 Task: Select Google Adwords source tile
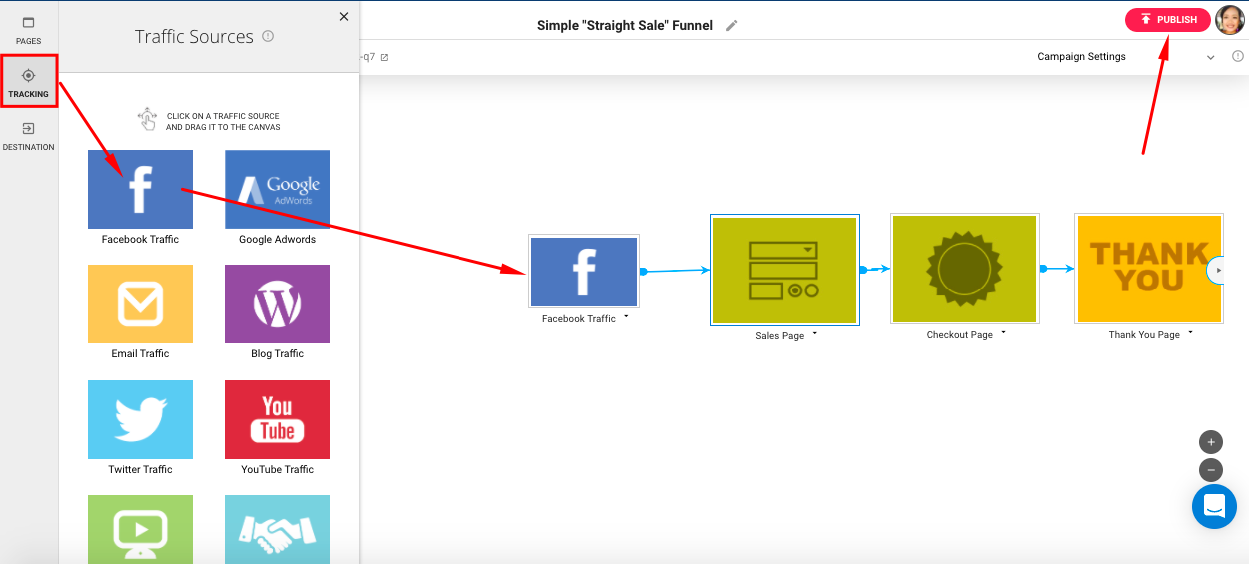[277, 190]
